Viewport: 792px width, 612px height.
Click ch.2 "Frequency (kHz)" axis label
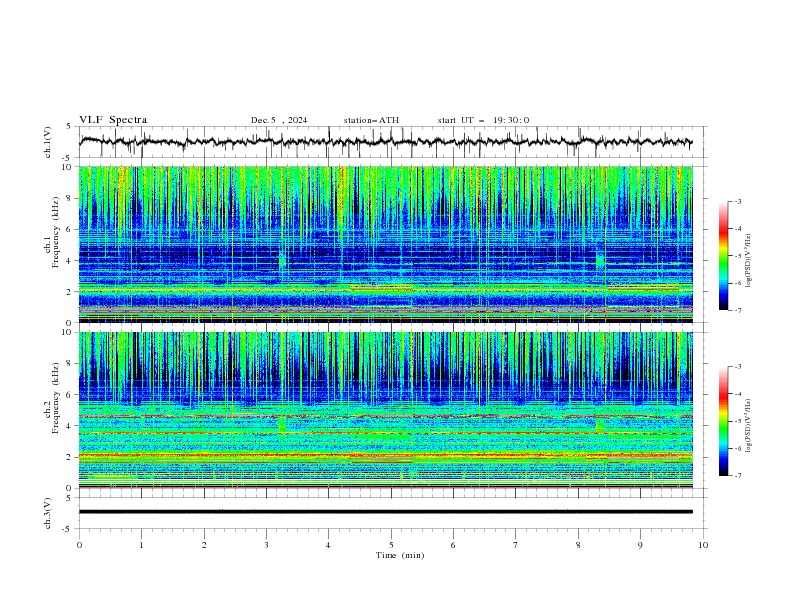point(56,397)
